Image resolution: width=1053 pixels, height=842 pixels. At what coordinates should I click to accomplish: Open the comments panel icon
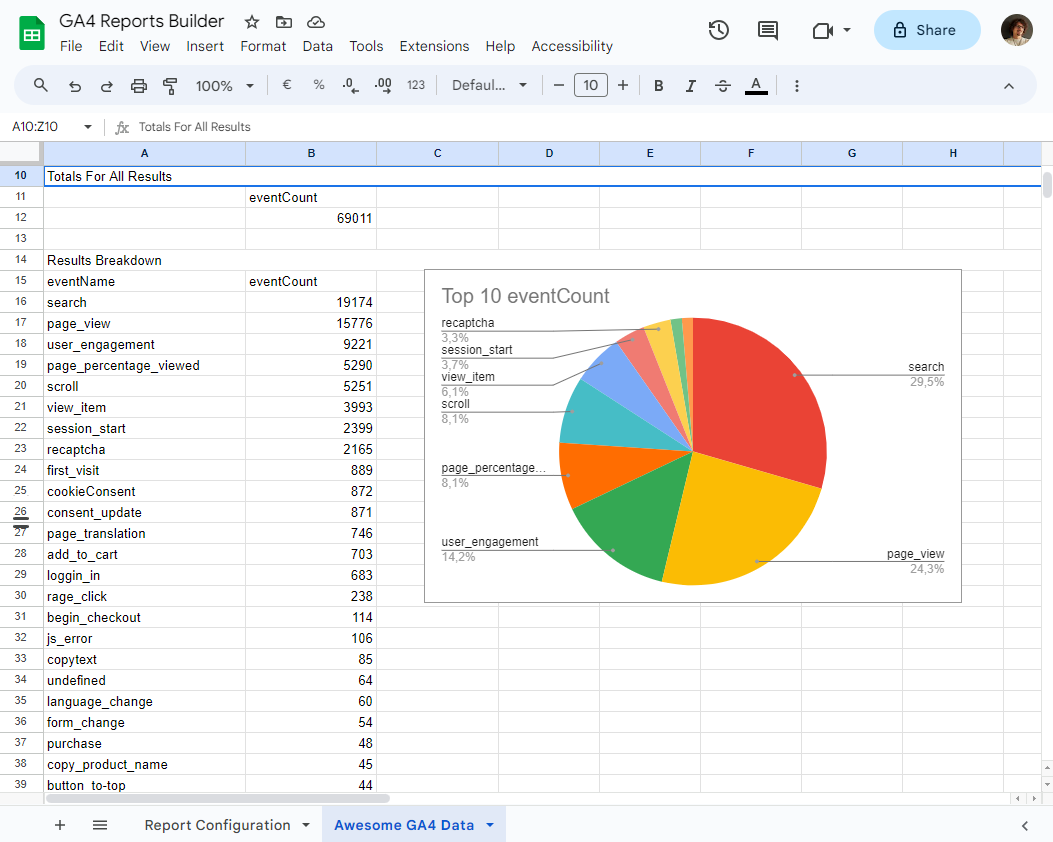point(768,30)
